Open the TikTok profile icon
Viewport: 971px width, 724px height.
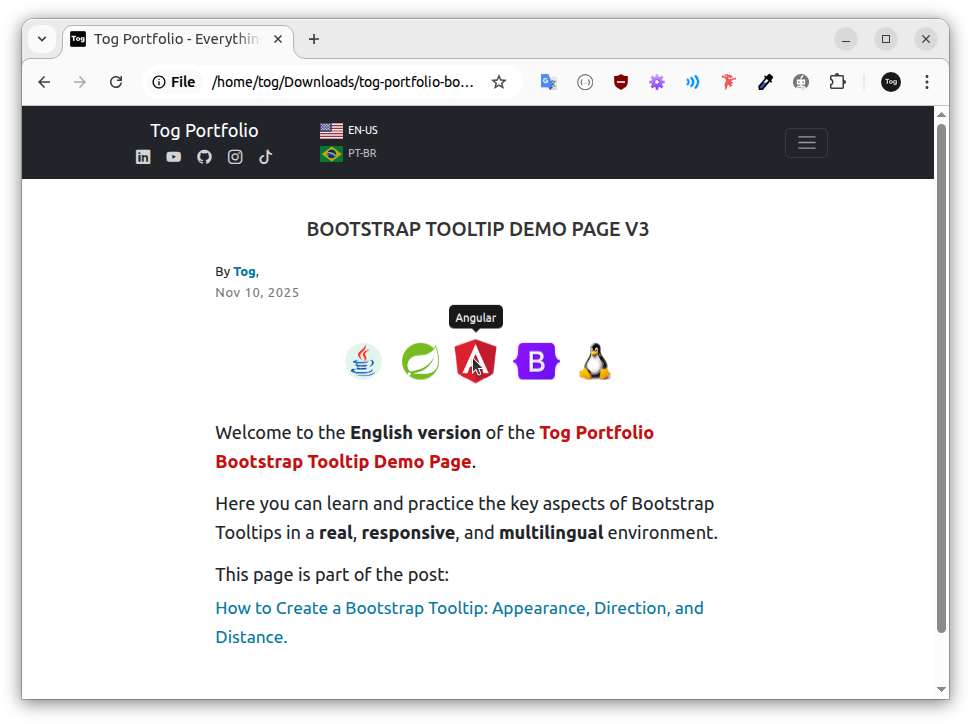265,157
